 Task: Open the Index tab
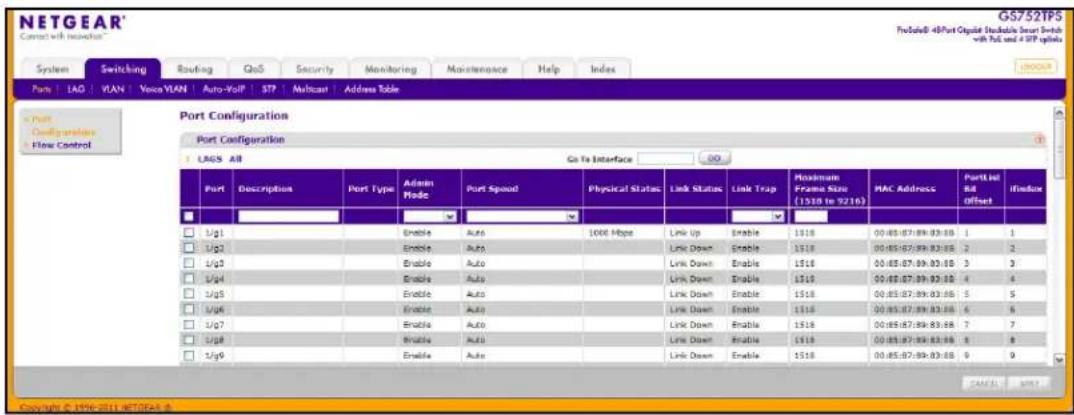click(603, 69)
